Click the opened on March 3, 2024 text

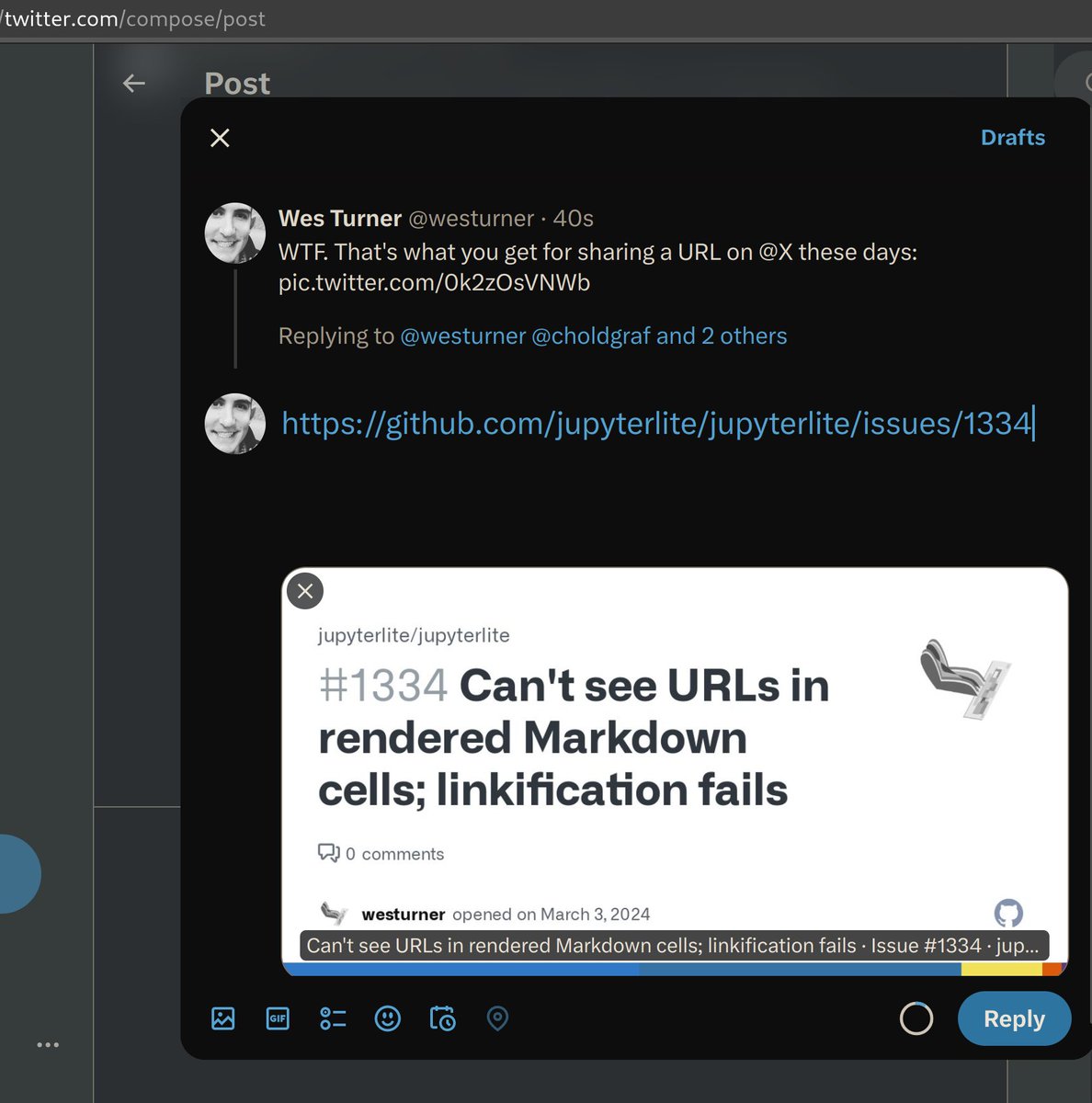[x=551, y=915]
